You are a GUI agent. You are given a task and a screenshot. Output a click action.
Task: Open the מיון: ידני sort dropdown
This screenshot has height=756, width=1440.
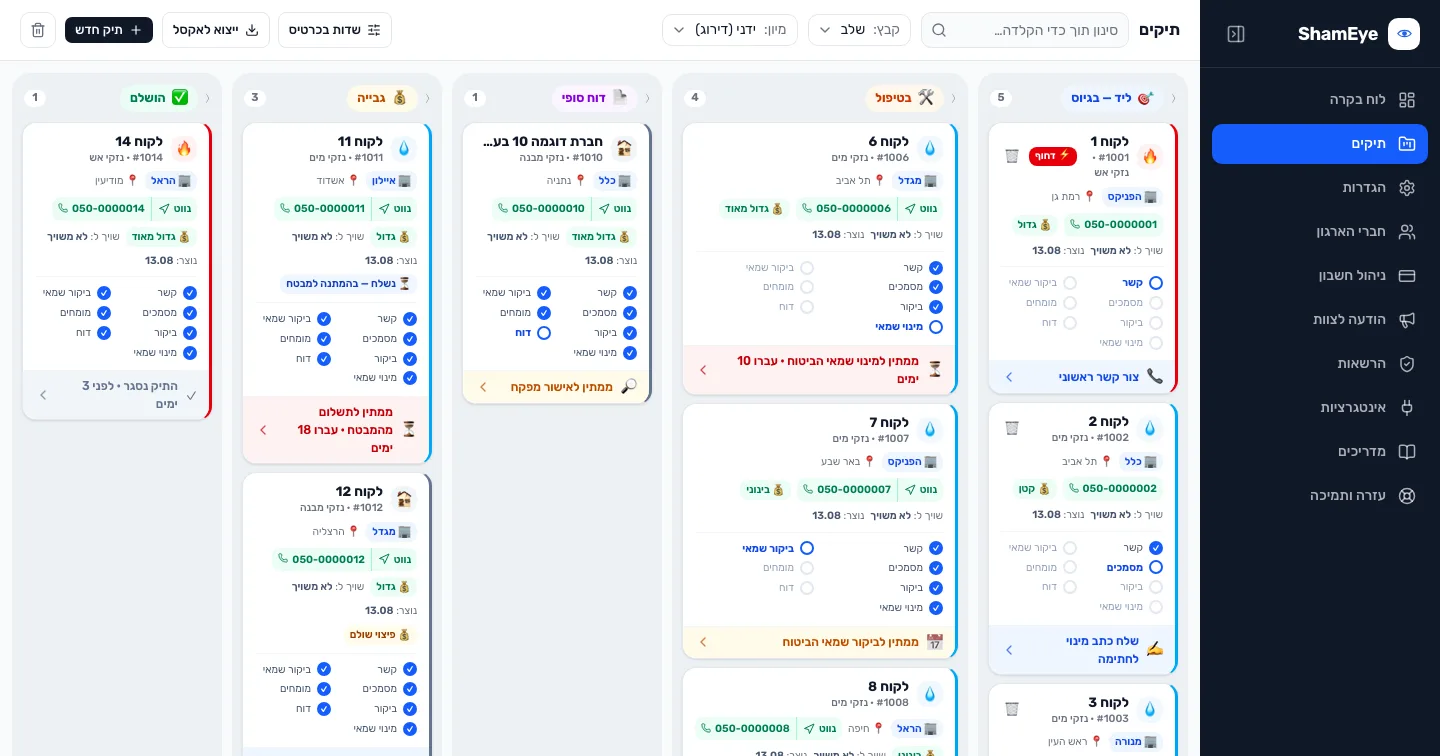tap(729, 30)
